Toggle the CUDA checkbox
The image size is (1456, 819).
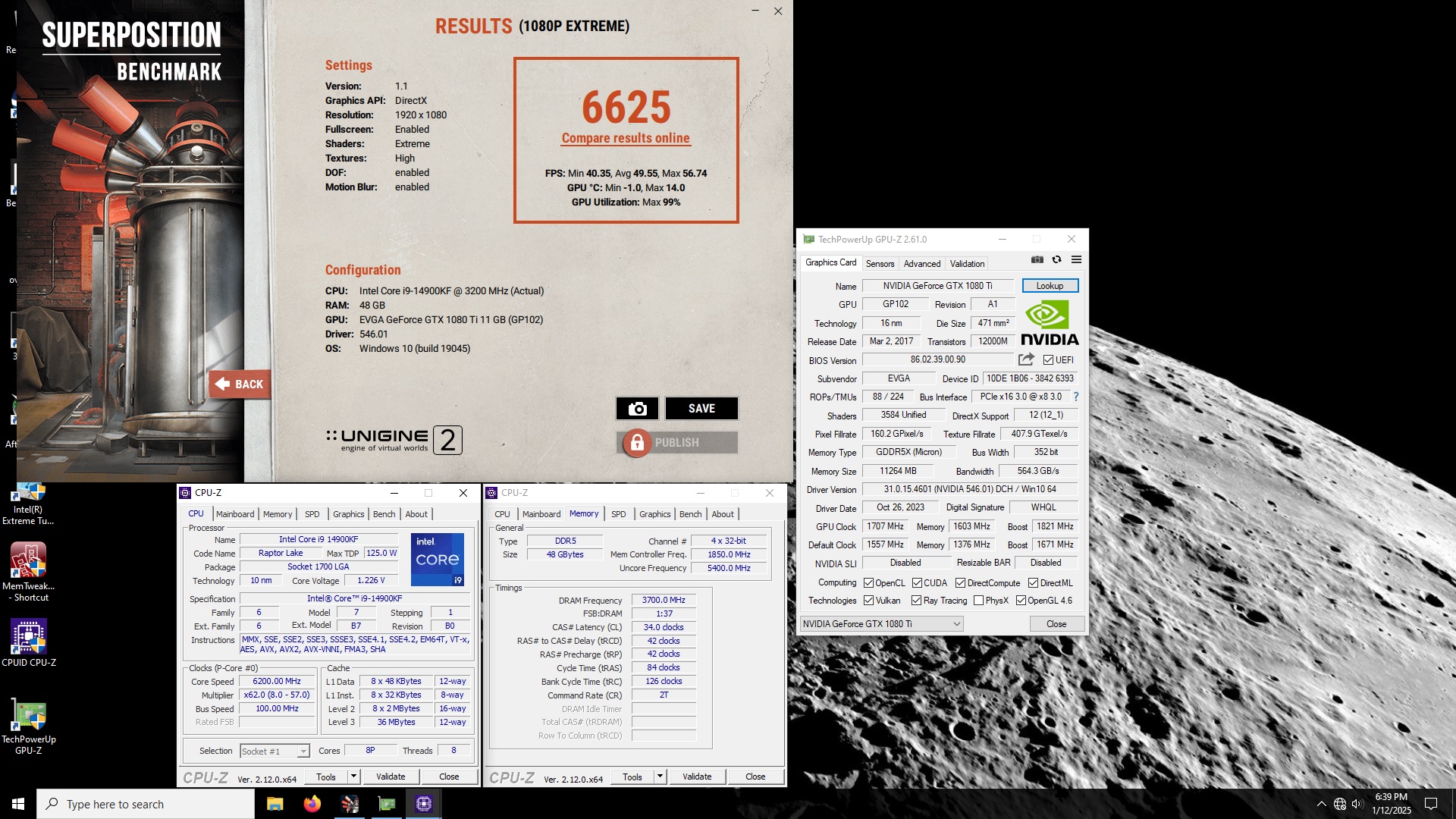917,583
